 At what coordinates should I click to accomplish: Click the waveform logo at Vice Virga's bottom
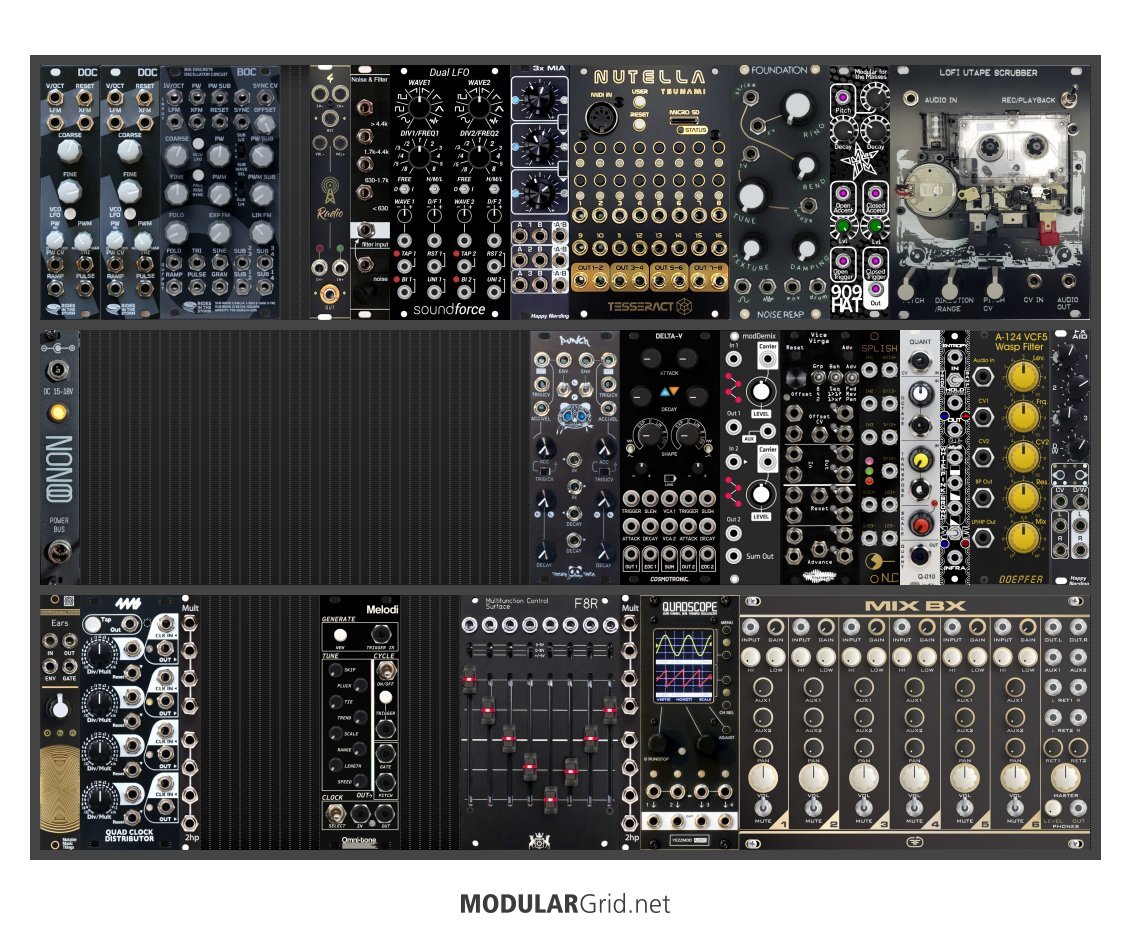pyautogui.click(x=818, y=575)
